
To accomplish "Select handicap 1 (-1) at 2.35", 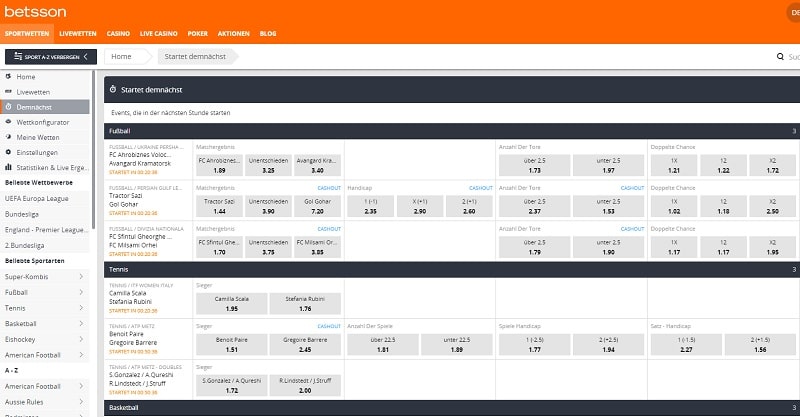I will tap(370, 206).
